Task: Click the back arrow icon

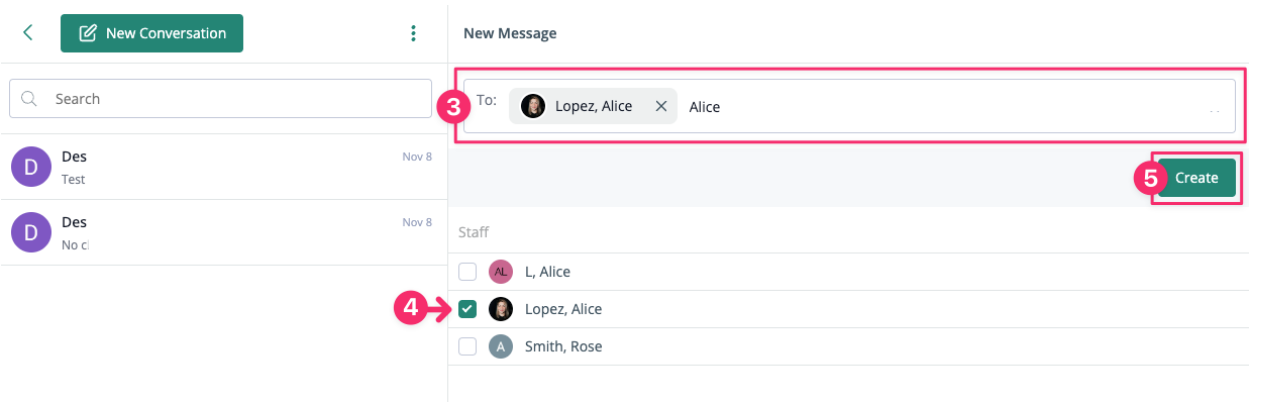Action: pos(28,33)
